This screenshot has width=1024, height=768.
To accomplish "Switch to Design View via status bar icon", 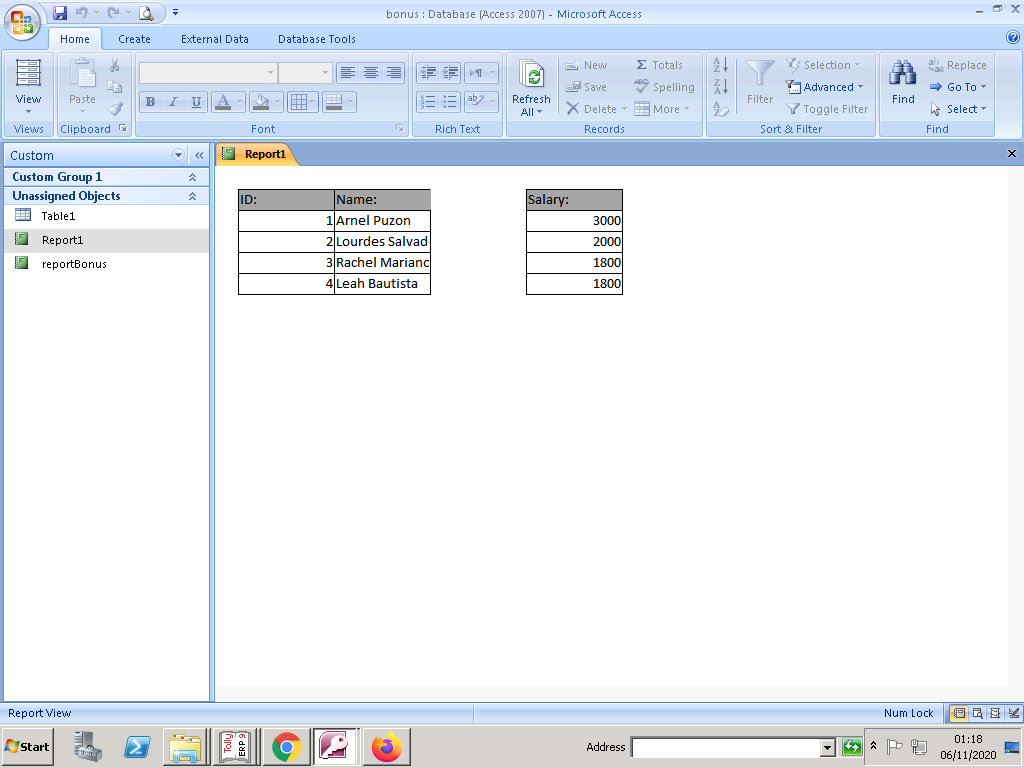I will point(1014,713).
